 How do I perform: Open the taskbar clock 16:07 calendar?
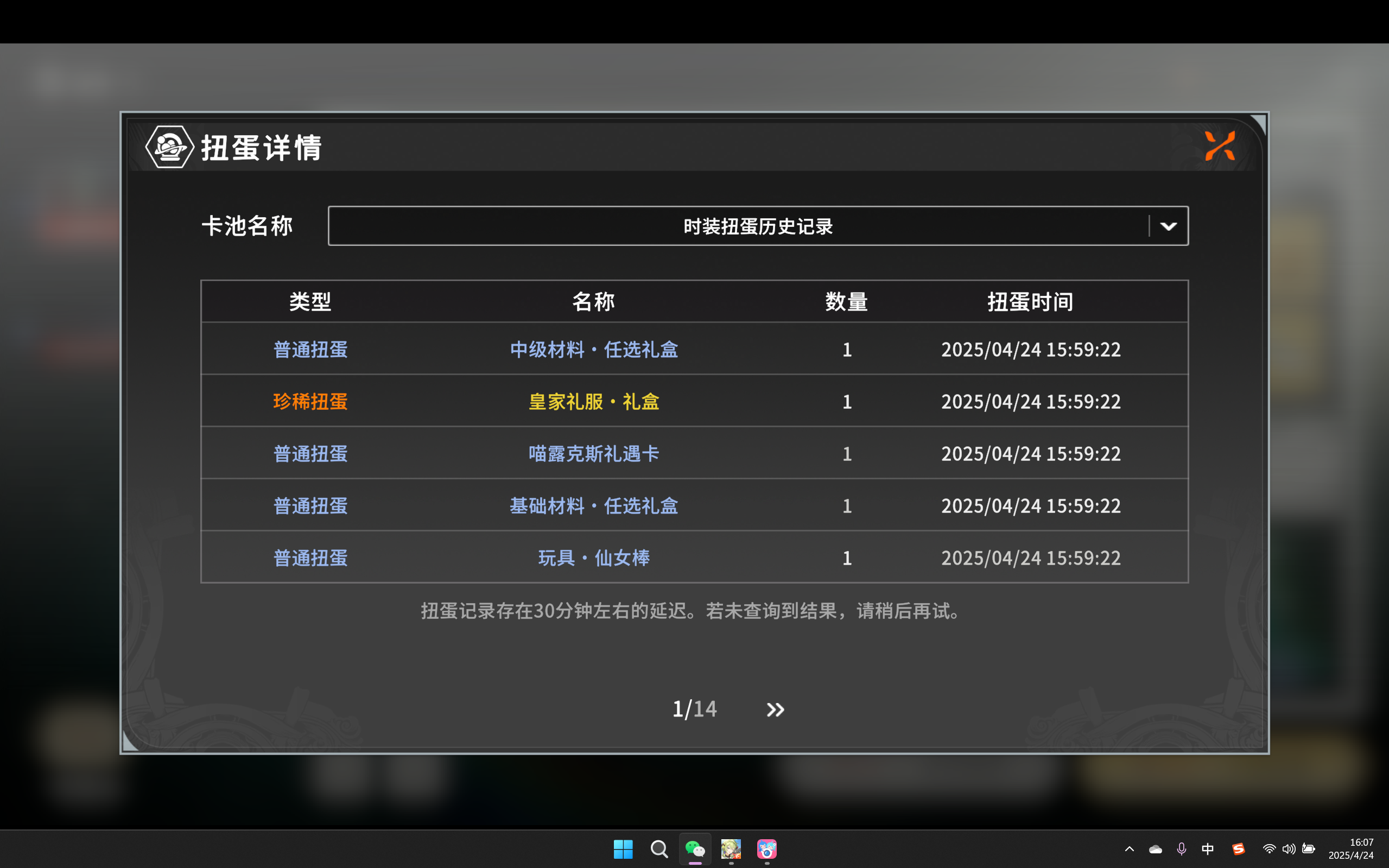(x=1351, y=849)
